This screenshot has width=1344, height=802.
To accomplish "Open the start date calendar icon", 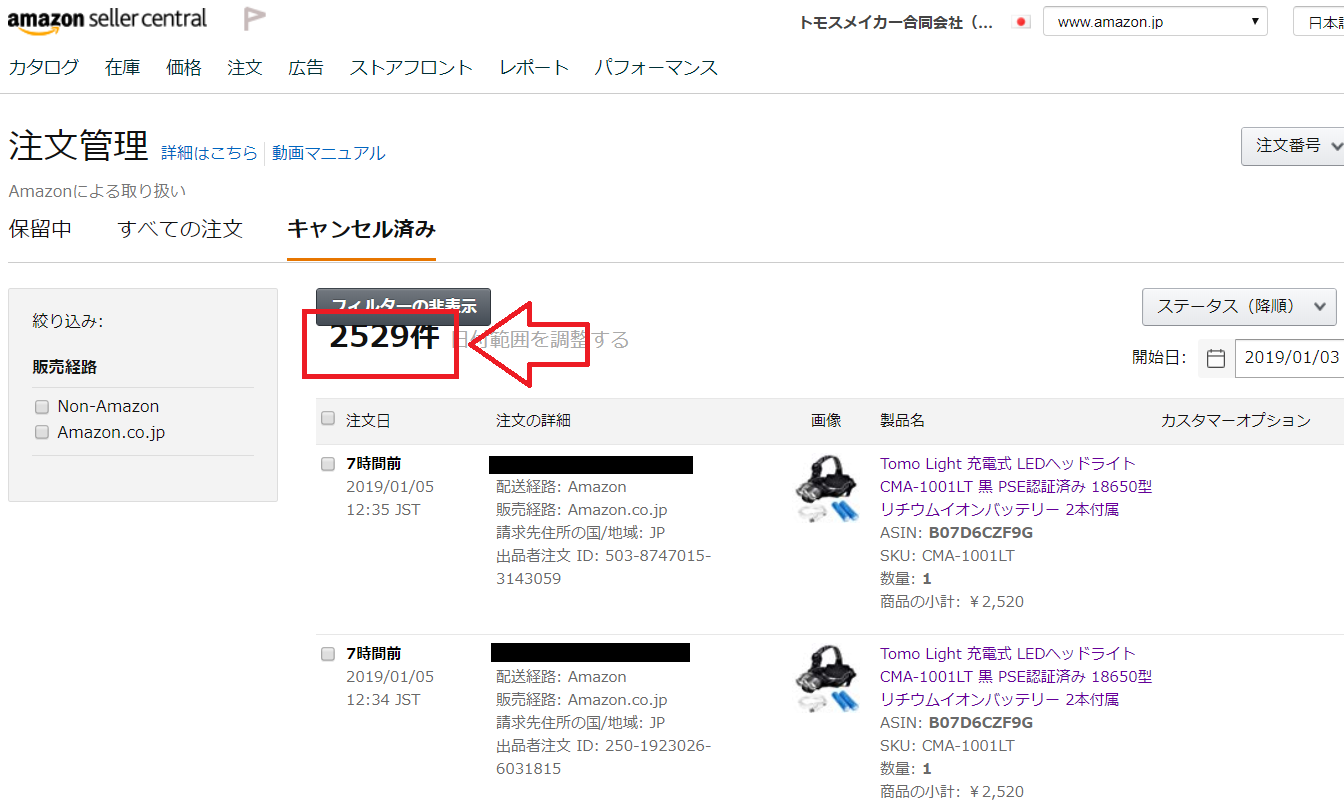I will 1216,358.
